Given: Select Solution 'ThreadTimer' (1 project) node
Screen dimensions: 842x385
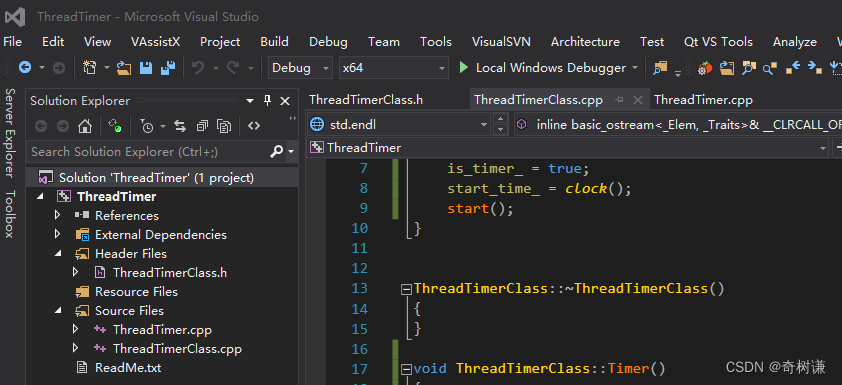Looking at the screenshot, I should 156,177.
